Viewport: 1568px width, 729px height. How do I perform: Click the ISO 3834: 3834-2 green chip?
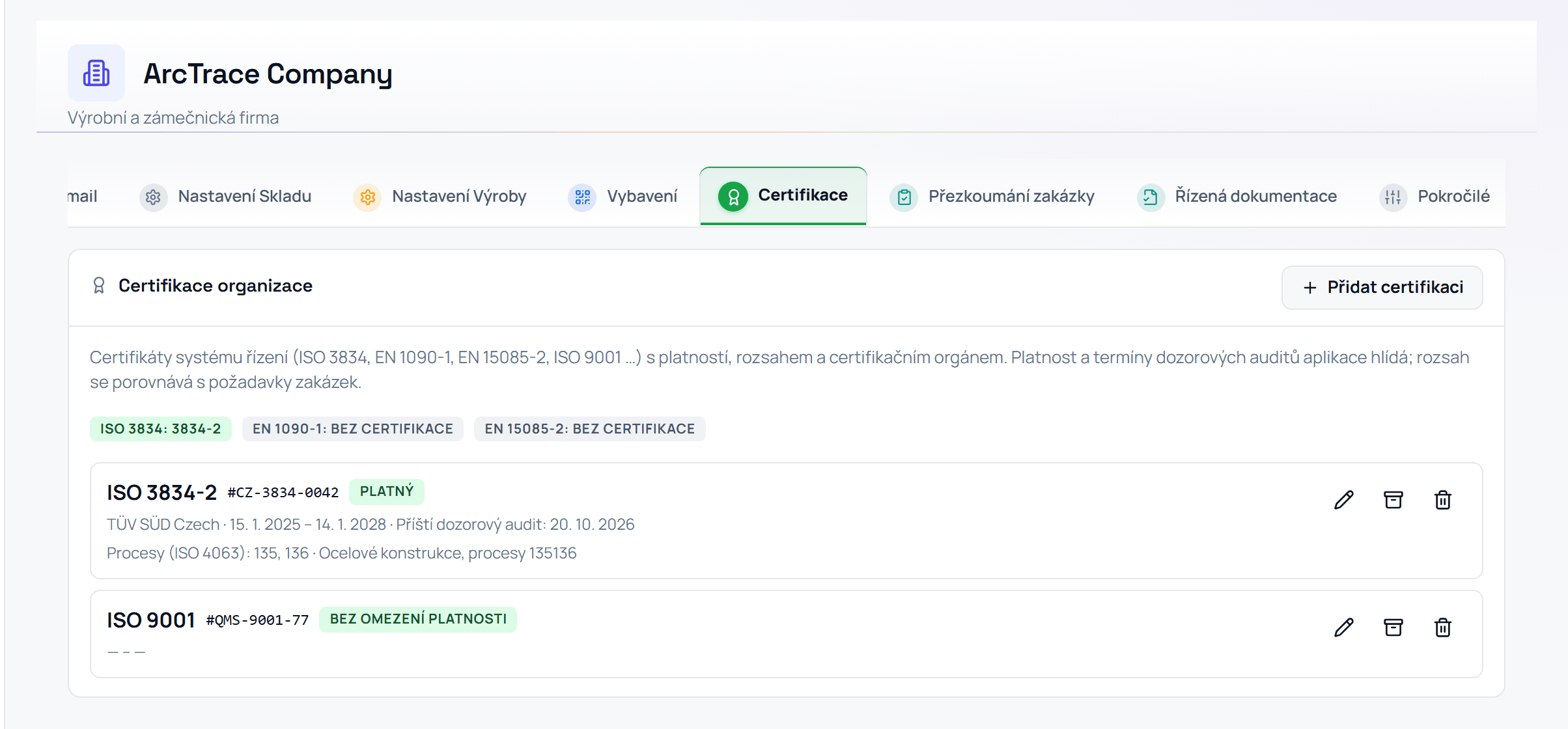click(160, 429)
